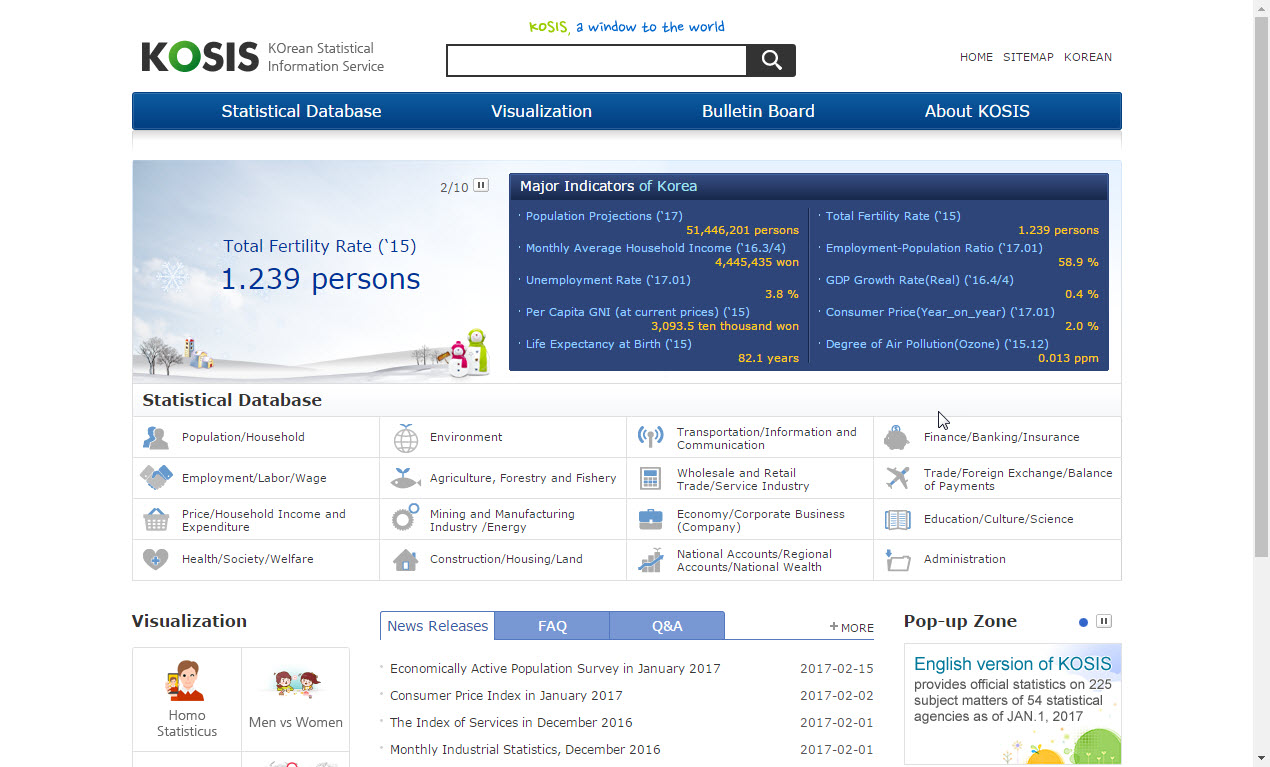Click the Construction/Housing/Land house icon
This screenshot has height=767, width=1270.
(x=405, y=559)
